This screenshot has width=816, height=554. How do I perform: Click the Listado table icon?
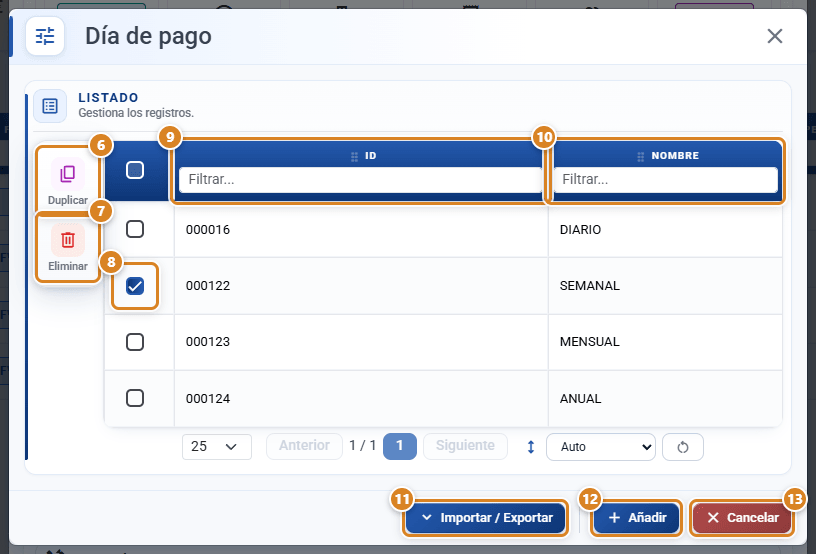[x=50, y=106]
